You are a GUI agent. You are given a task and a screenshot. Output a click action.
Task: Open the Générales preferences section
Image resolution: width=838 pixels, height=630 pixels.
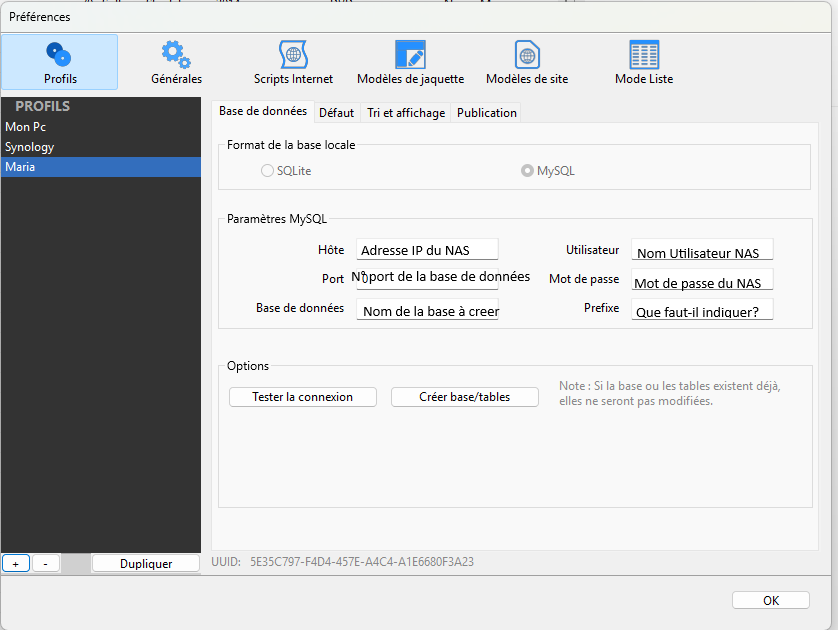pos(176,62)
